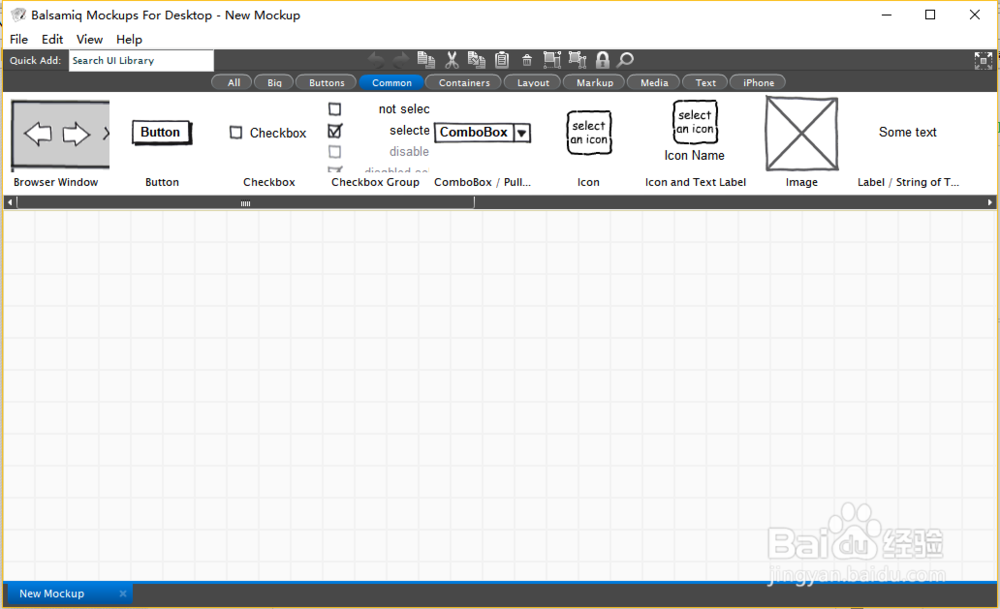Switch to Layout library category
This screenshot has width=1000, height=609.
pyautogui.click(x=533, y=82)
